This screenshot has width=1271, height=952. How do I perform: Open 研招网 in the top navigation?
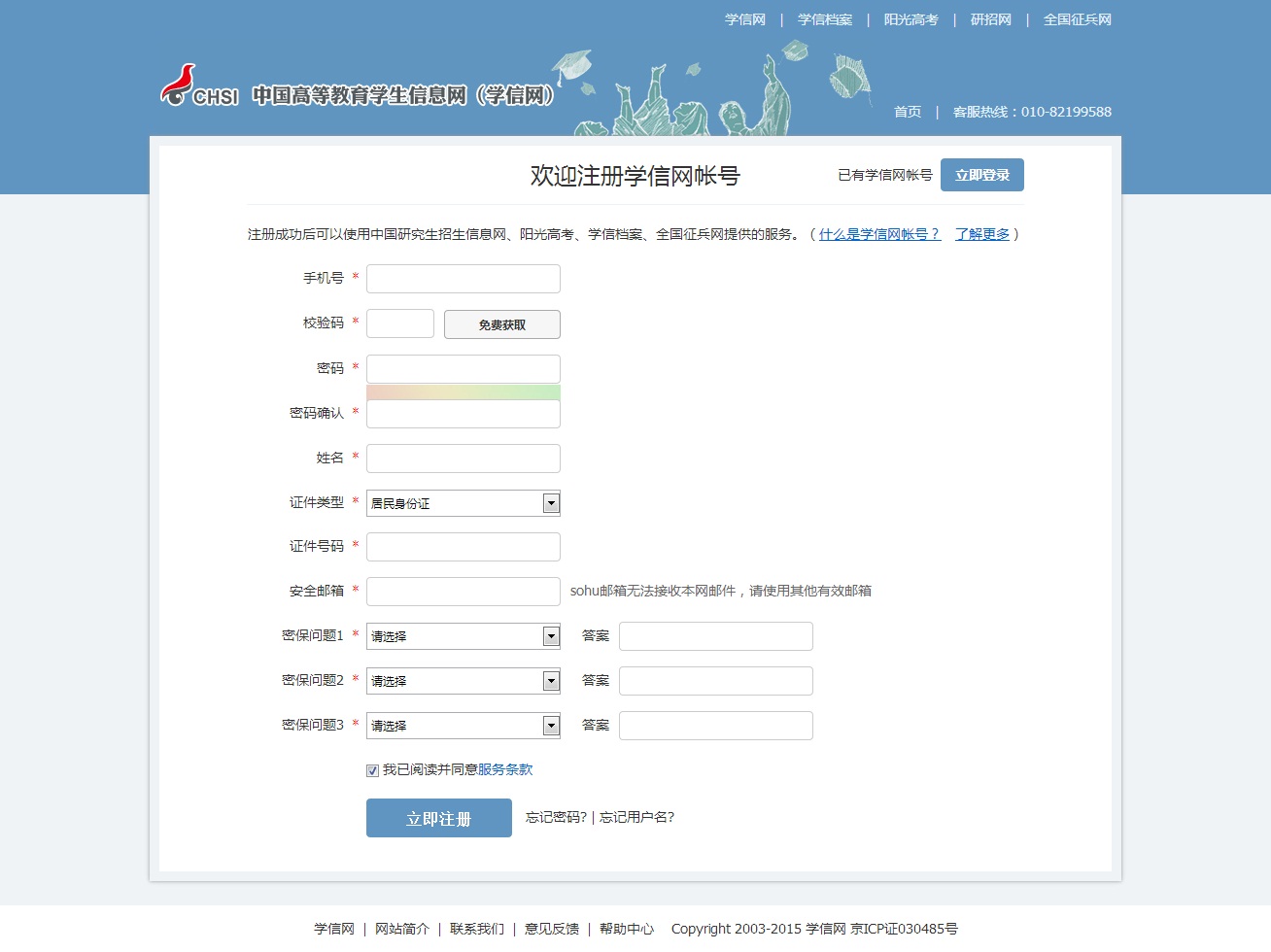point(991,19)
